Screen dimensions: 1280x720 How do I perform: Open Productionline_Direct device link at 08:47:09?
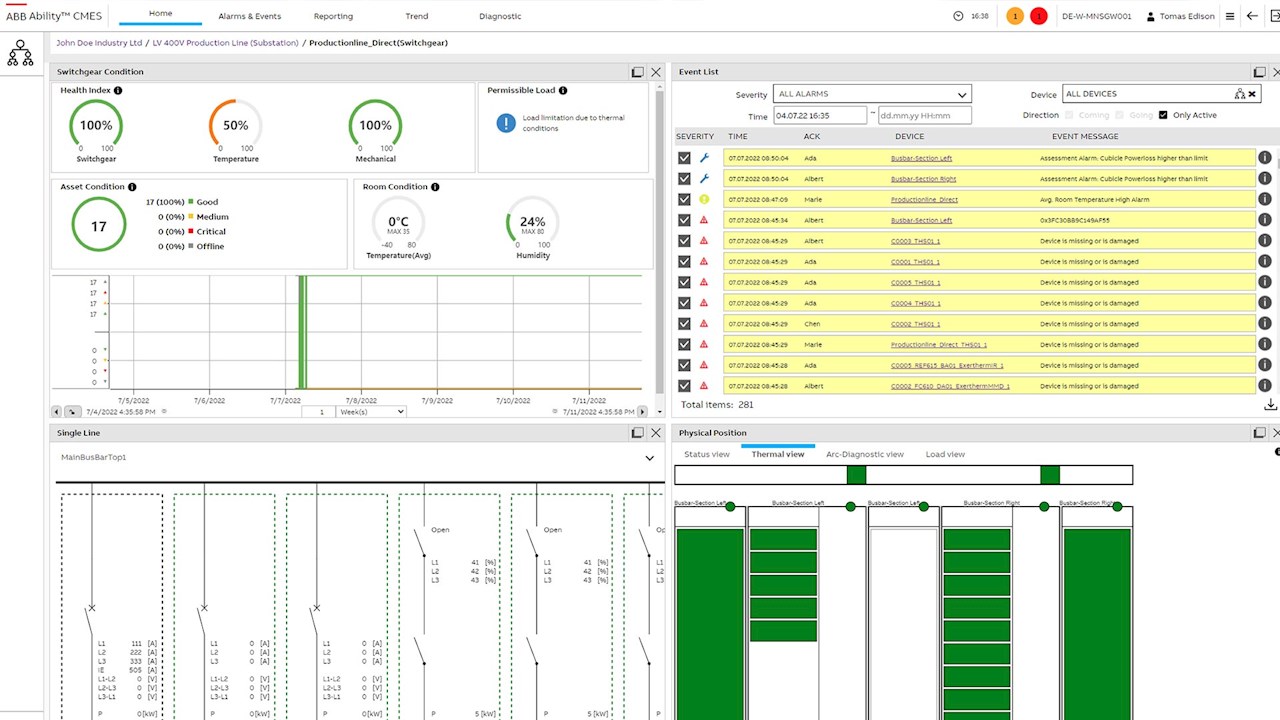[x=924, y=200]
